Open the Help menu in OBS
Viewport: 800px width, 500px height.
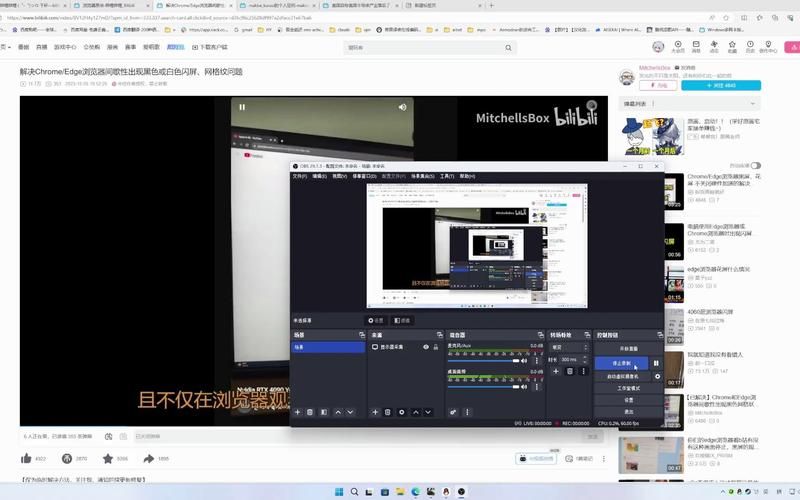(x=467, y=176)
